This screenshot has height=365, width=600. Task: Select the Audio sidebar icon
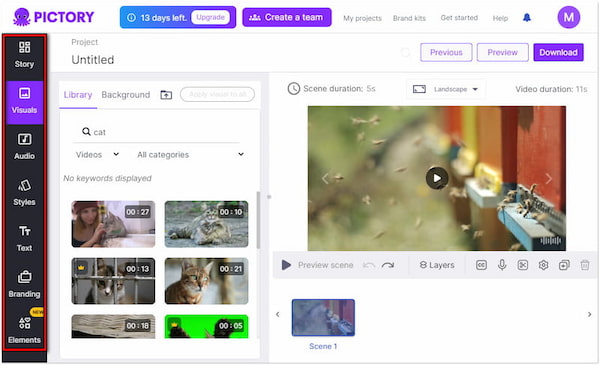pyautogui.click(x=24, y=146)
